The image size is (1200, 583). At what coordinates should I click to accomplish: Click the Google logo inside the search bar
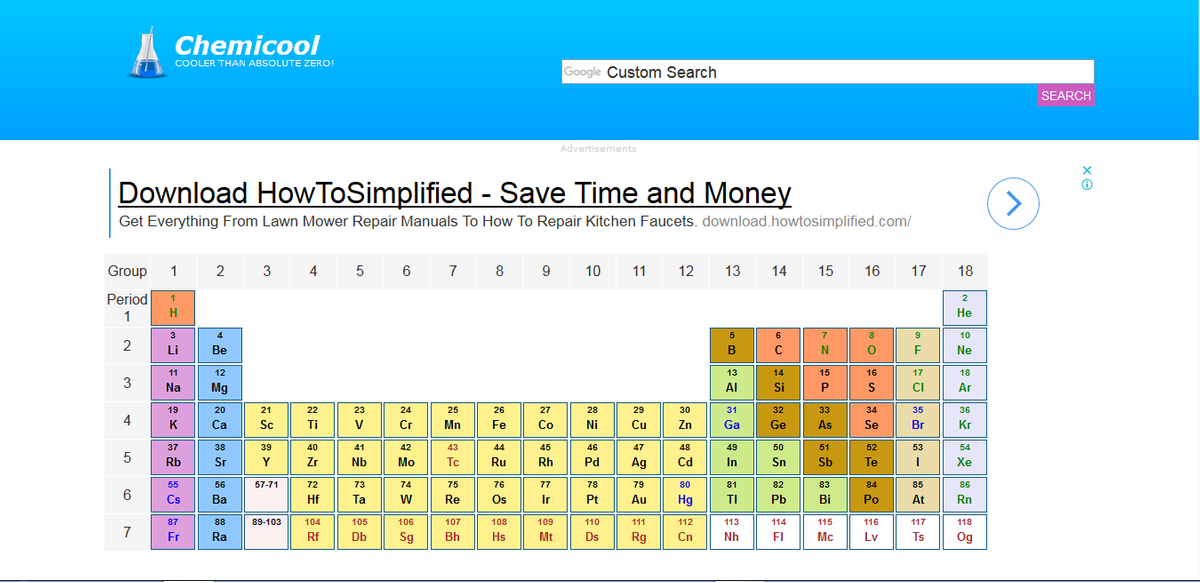point(582,71)
